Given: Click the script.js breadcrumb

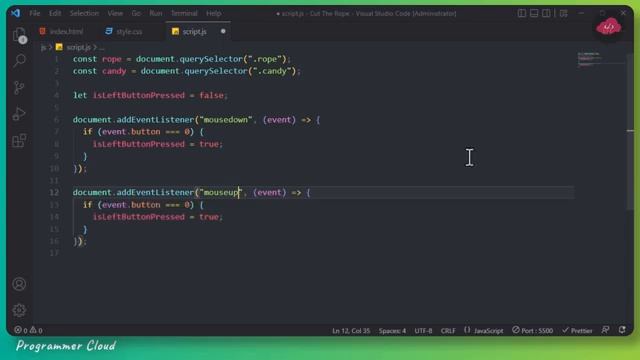Looking at the screenshot, I should pyautogui.click(x=78, y=47).
